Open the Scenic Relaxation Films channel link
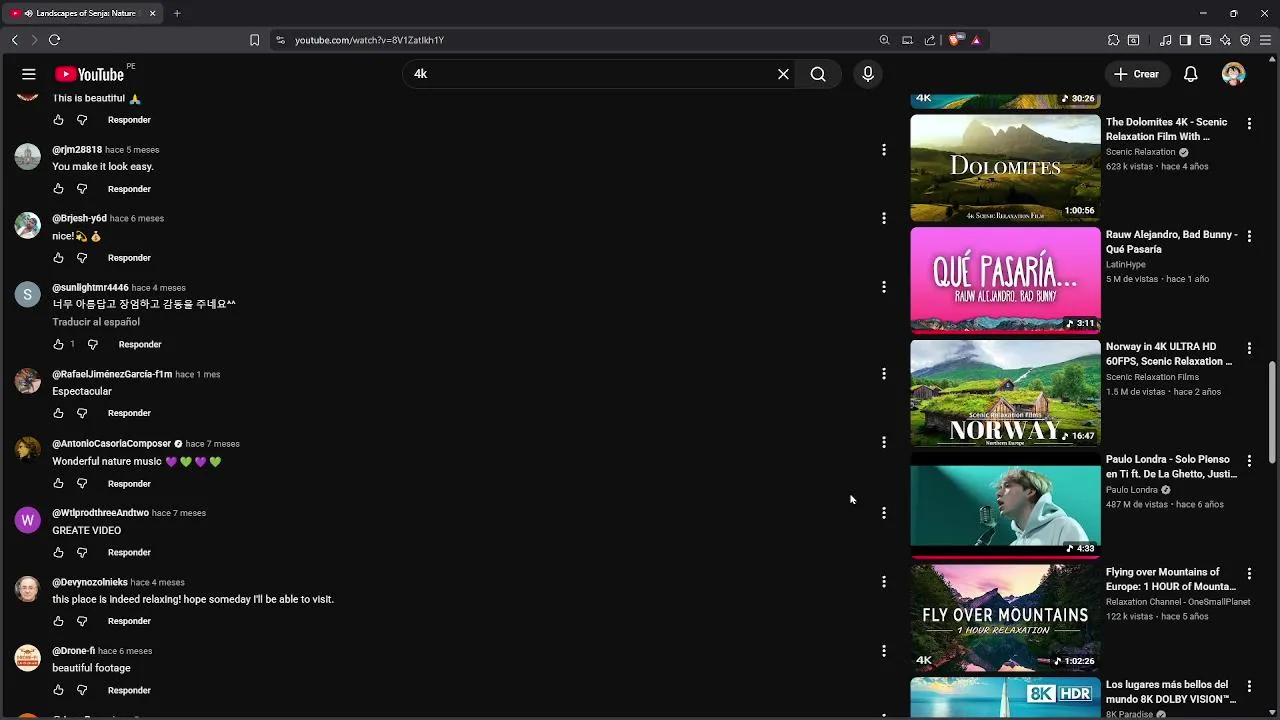This screenshot has width=1280, height=720. pos(1152,377)
